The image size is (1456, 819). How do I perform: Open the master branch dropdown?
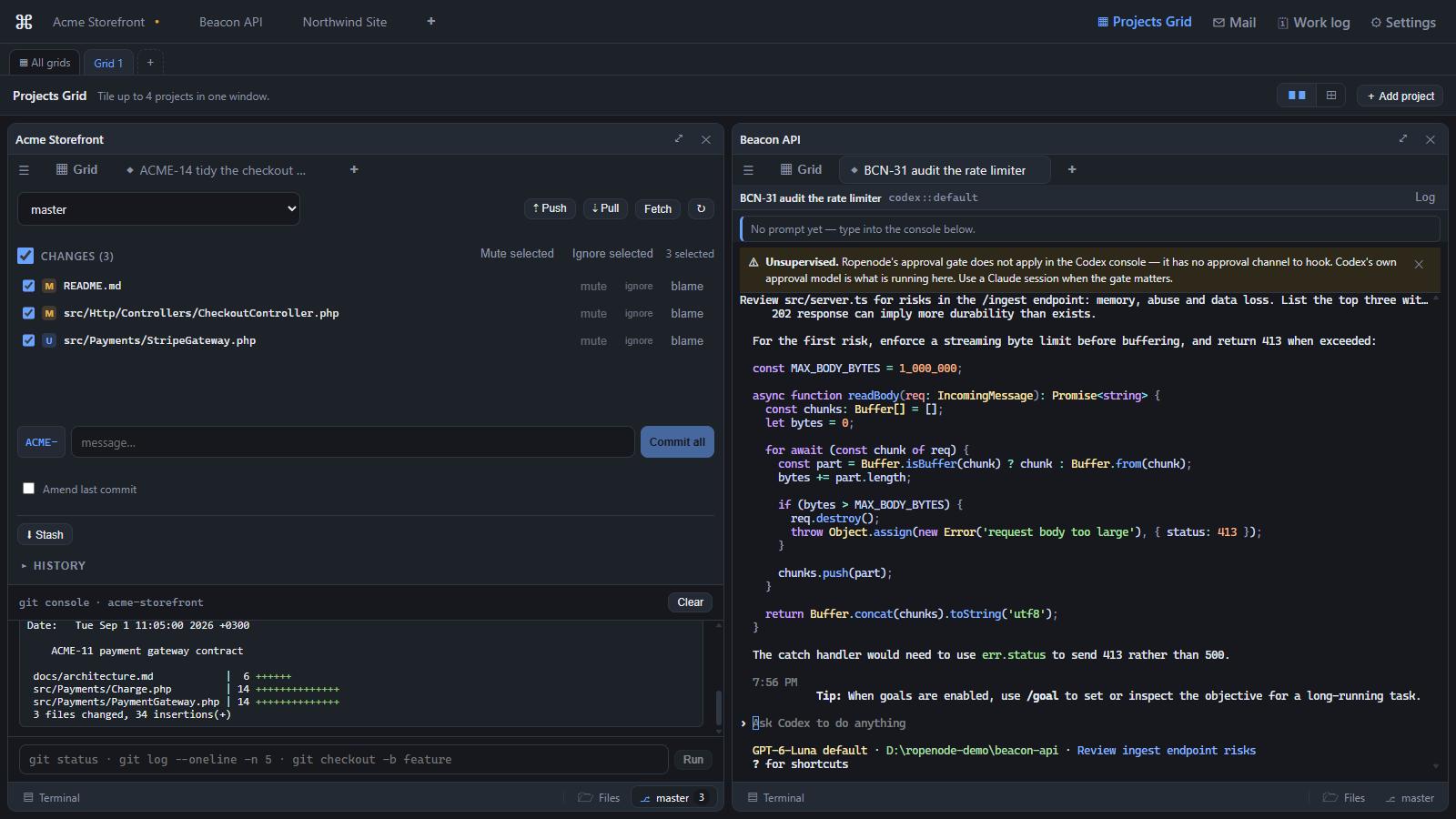158,209
